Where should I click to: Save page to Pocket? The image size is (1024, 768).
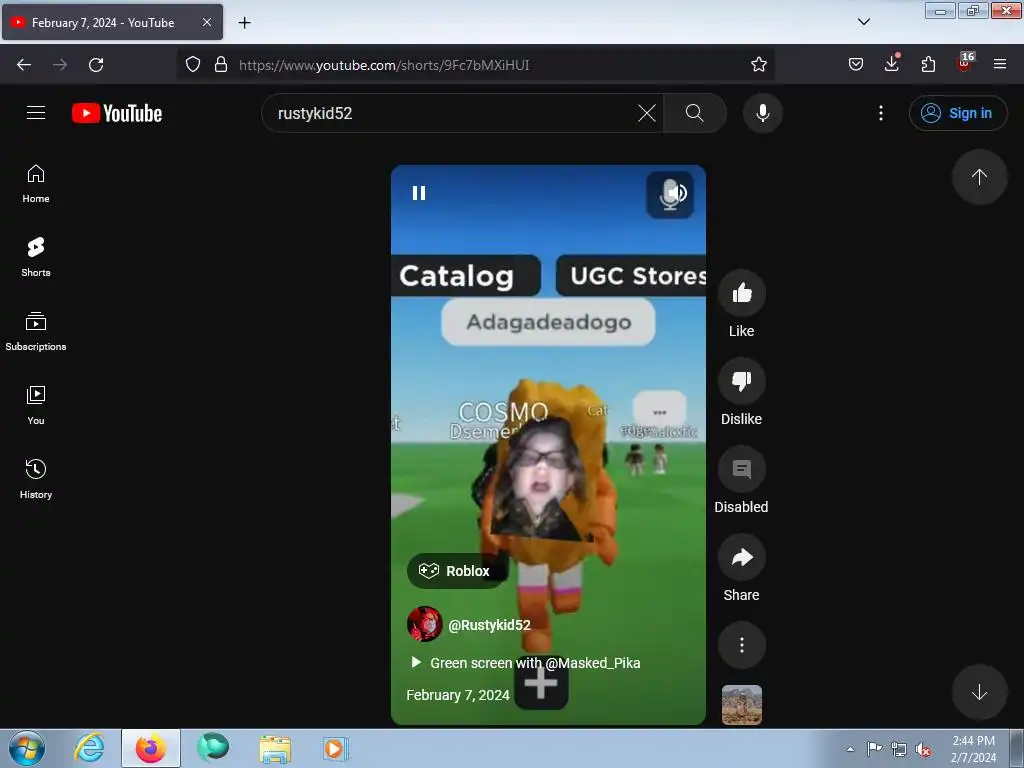(x=856, y=64)
